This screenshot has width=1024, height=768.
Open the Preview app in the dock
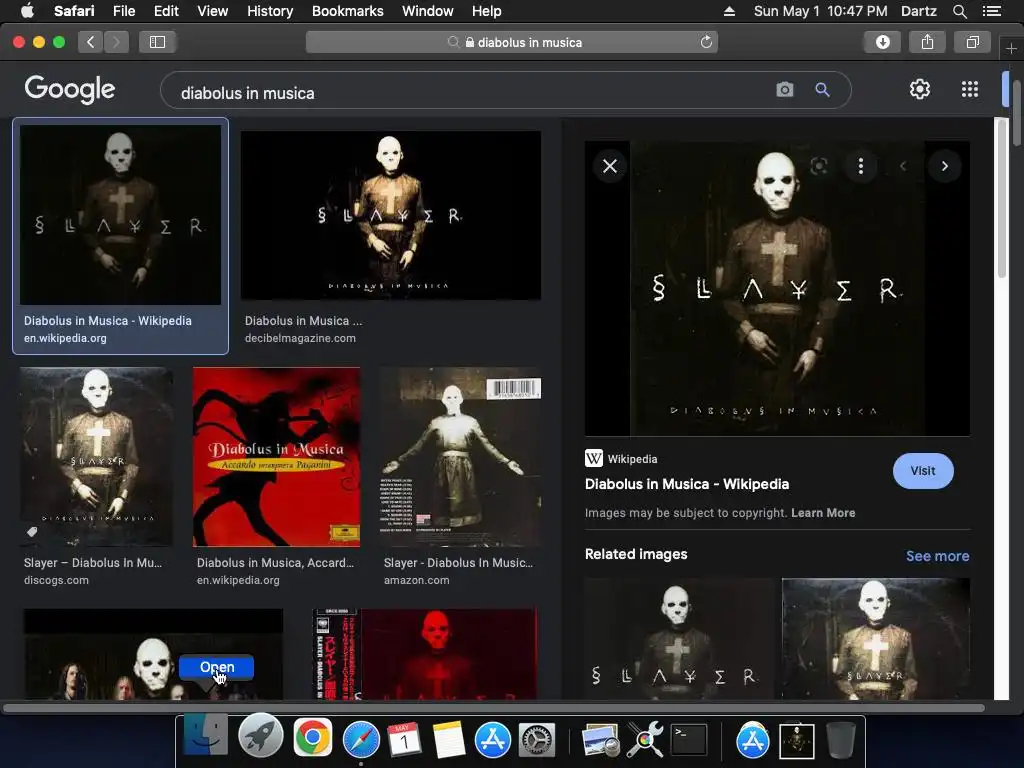click(x=600, y=739)
